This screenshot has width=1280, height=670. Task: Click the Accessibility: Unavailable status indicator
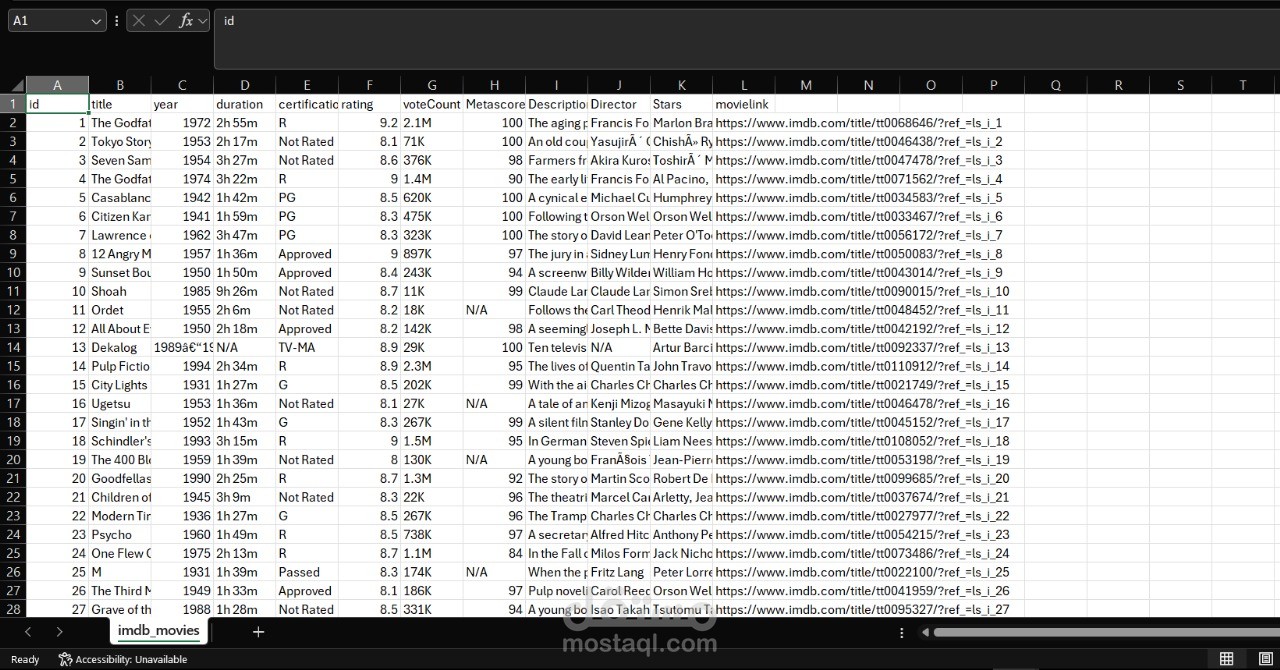[x=123, y=659]
